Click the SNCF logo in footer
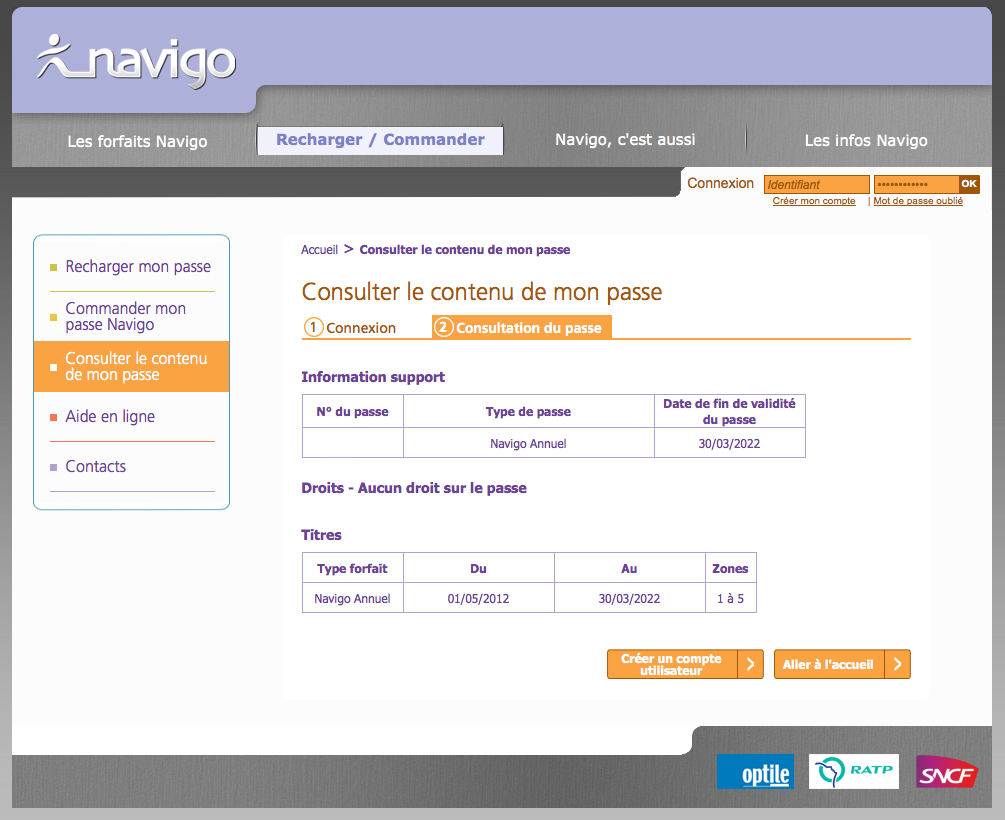 [946, 772]
